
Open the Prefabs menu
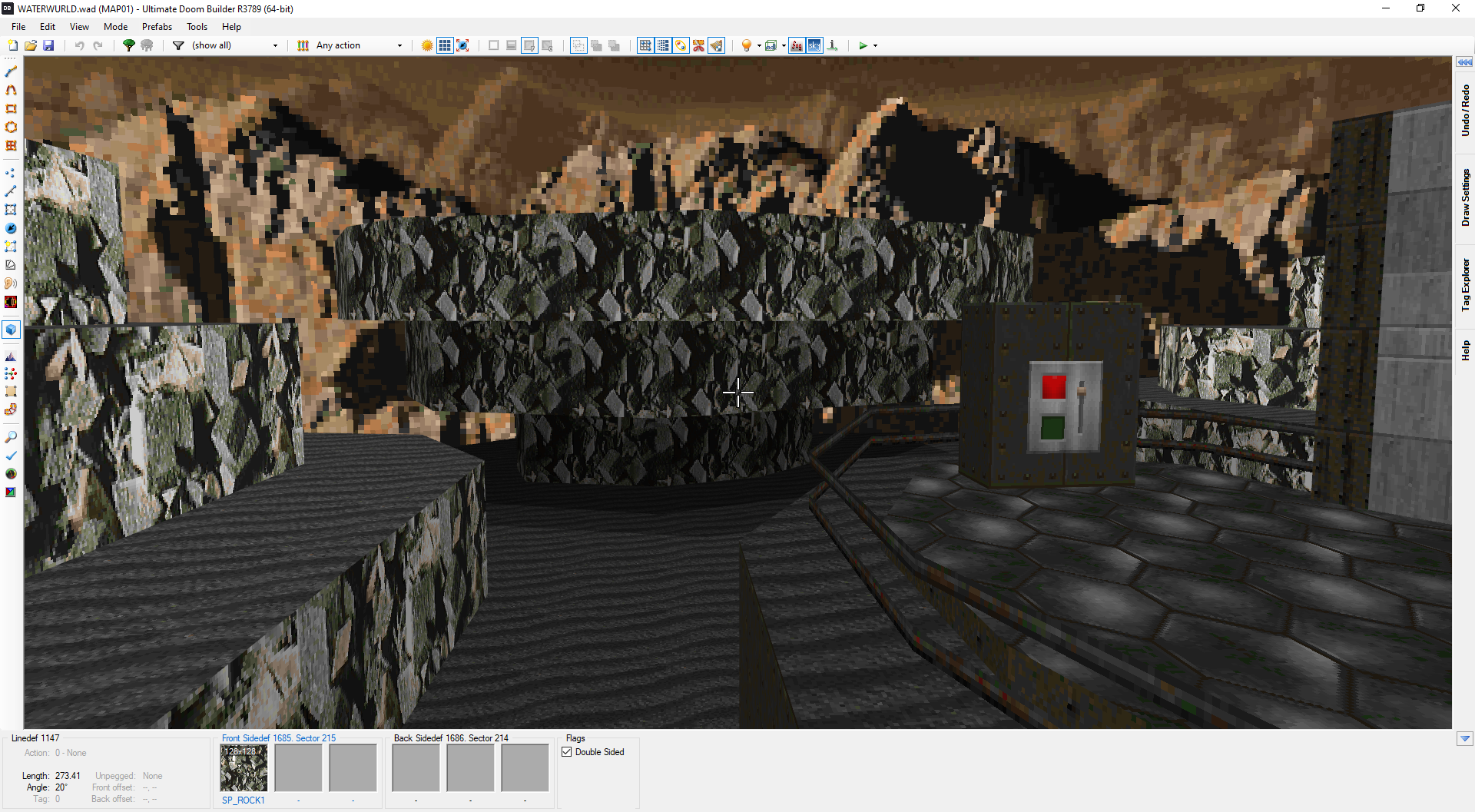(x=157, y=26)
